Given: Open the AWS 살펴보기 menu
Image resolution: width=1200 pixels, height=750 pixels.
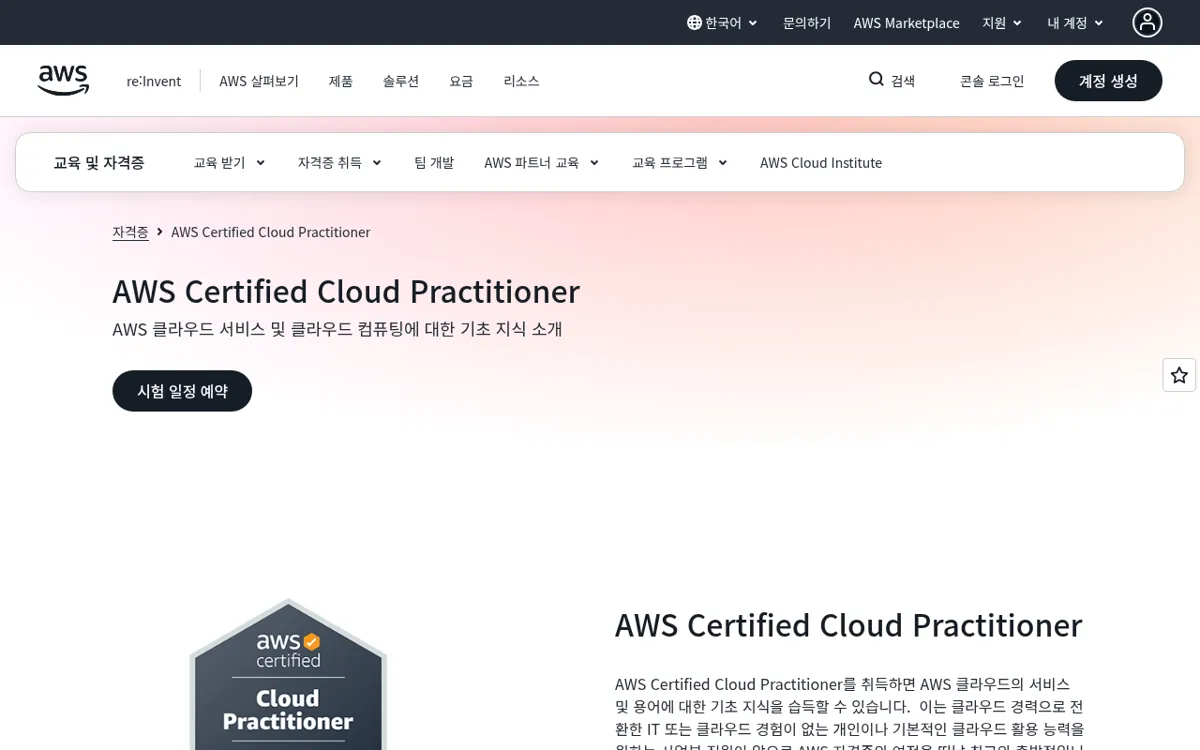Looking at the screenshot, I should pyautogui.click(x=259, y=81).
